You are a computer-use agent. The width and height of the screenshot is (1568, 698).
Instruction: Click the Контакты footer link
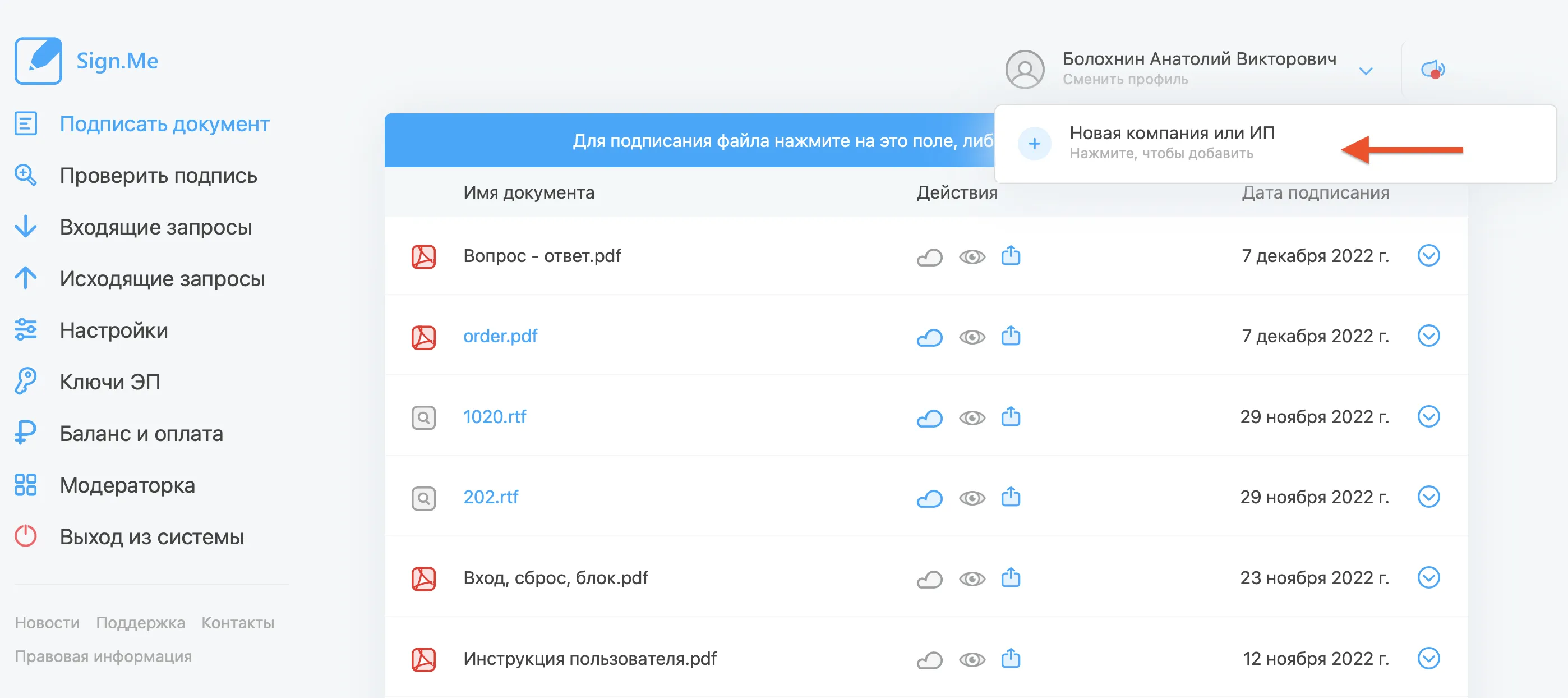click(238, 622)
